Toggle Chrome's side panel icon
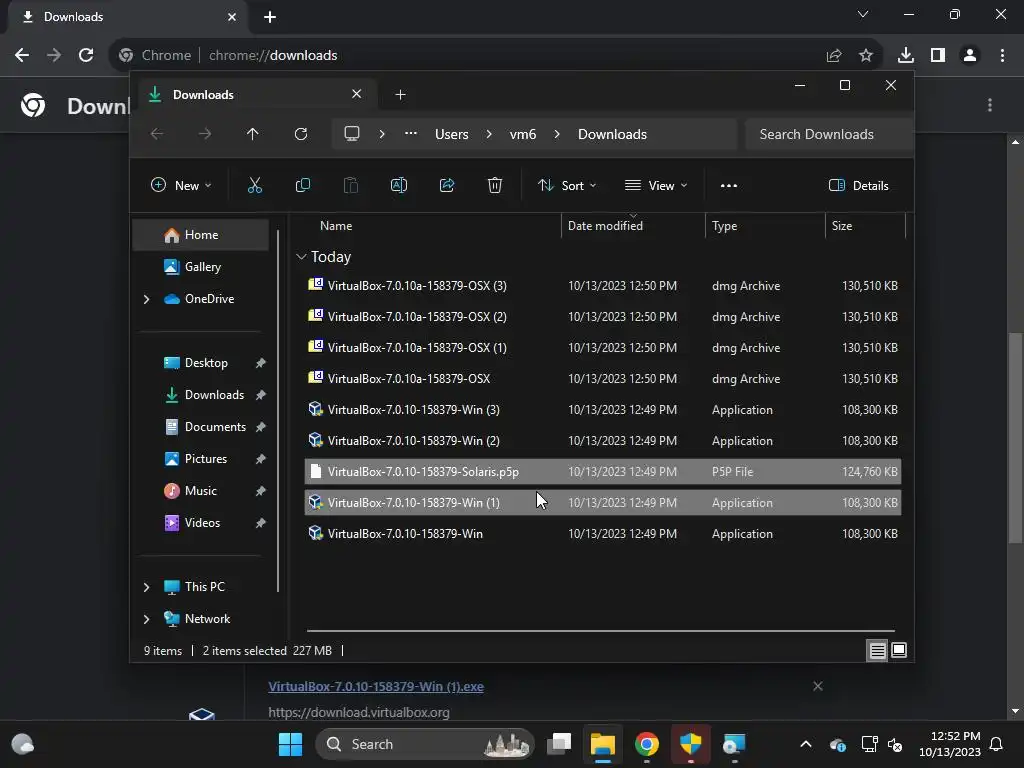 point(938,56)
